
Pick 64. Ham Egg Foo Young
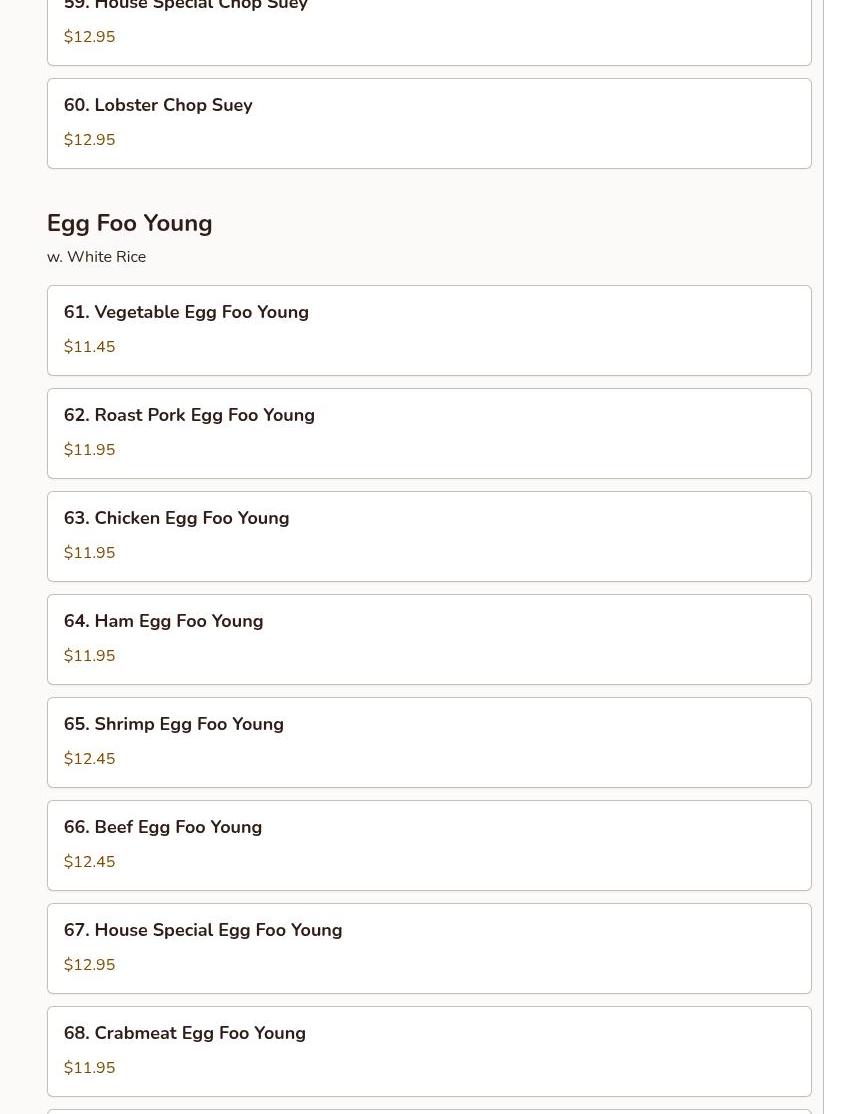tap(163, 622)
